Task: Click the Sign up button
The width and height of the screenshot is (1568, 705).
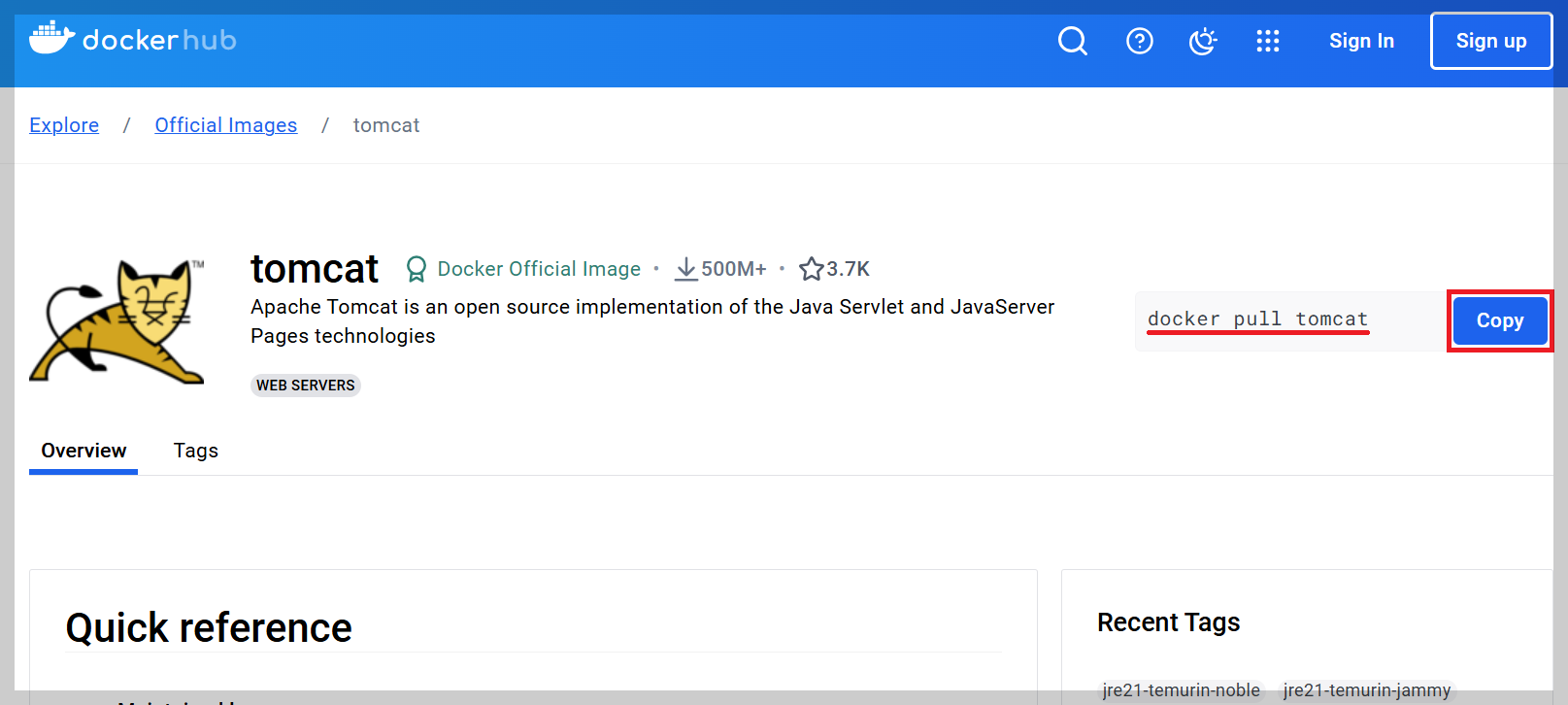Action: tap(1491, 41)
